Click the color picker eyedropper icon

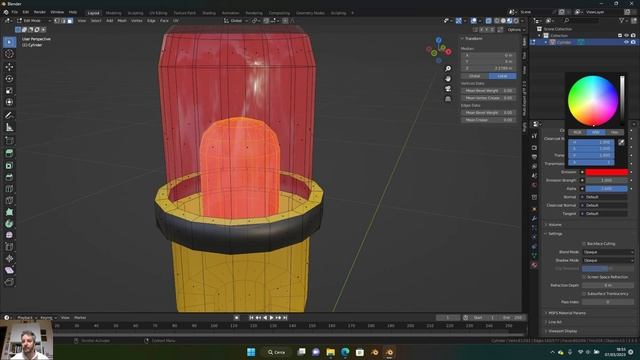621,142
